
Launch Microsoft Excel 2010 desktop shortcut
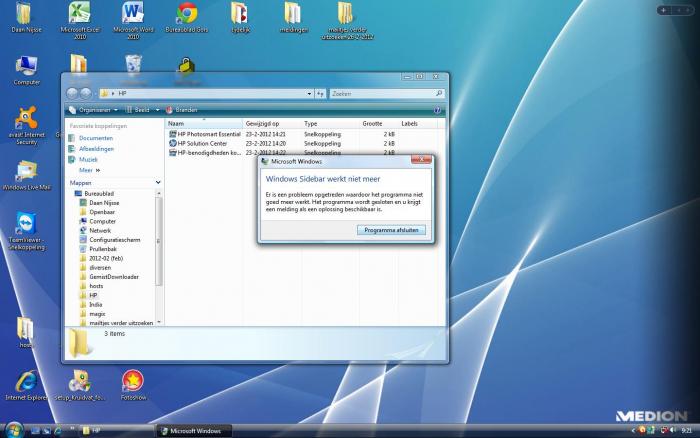click(x=79, y=20)
